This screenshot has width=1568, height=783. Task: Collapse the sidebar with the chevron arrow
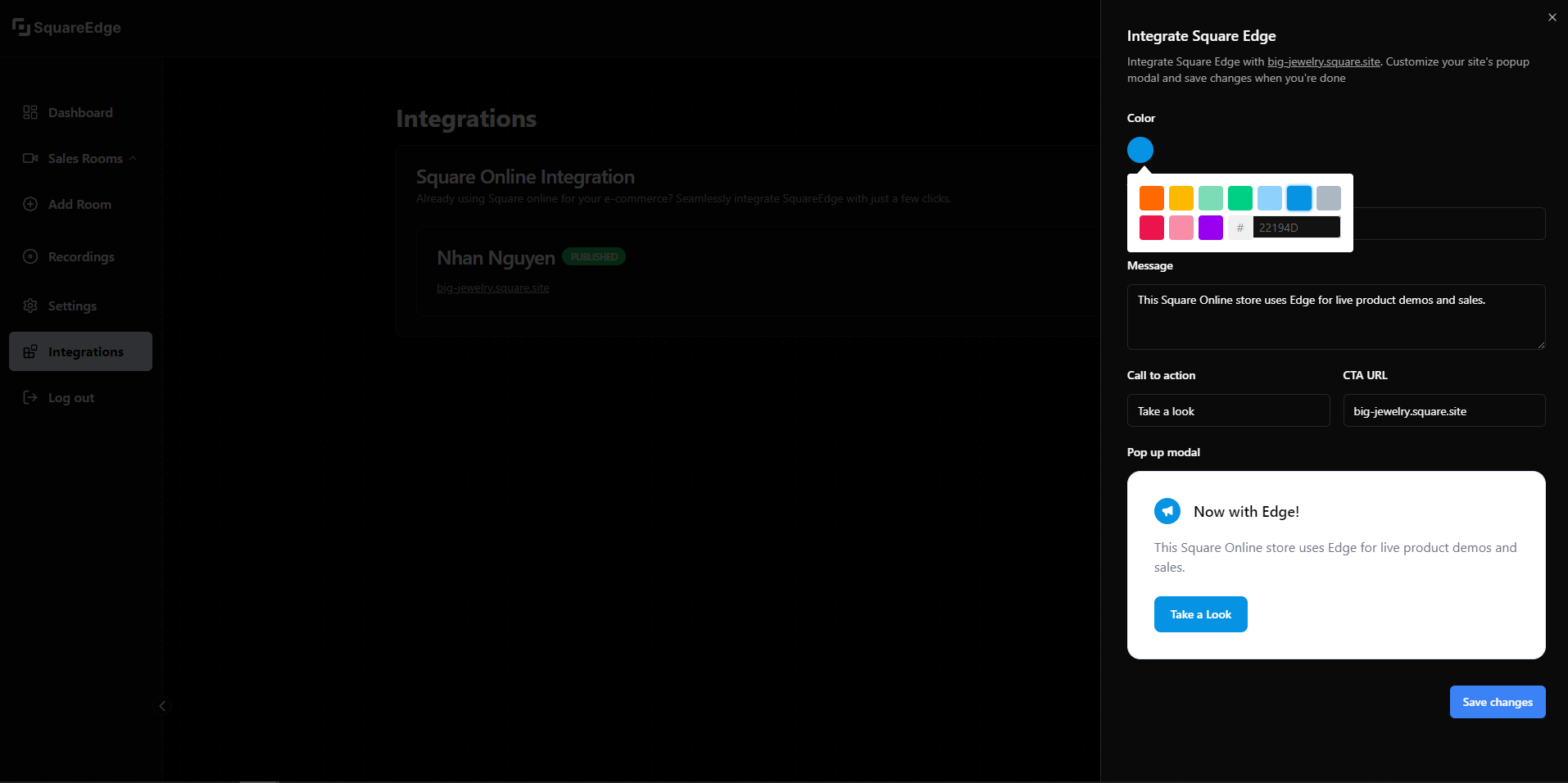(x=162, y=706)
